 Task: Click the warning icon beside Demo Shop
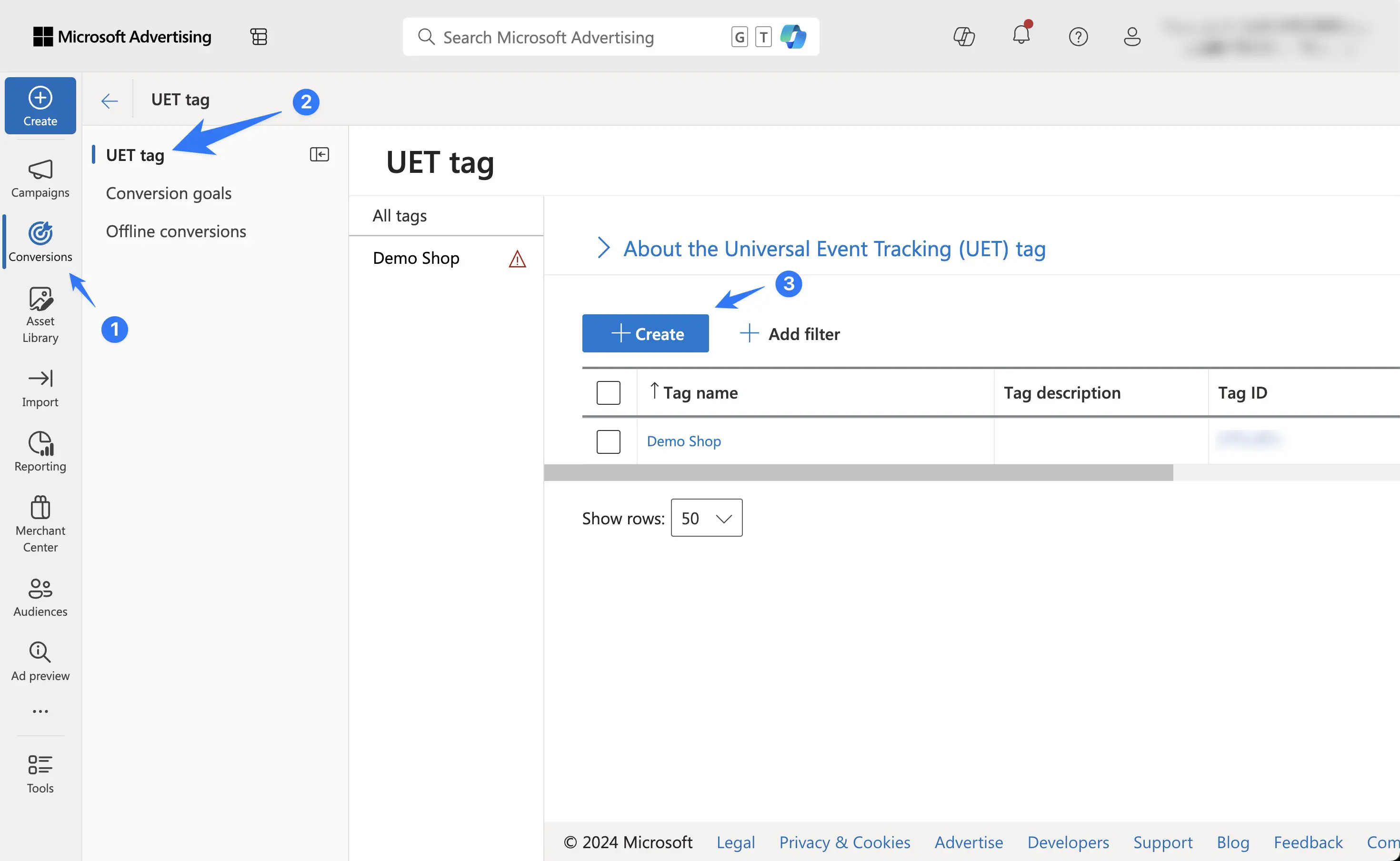517,259
